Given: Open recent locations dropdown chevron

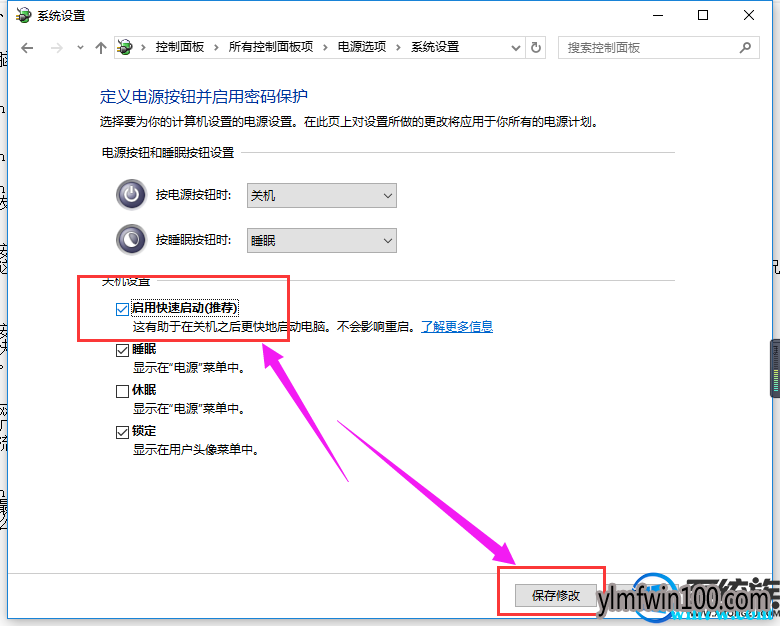Looking at the screenshot, I should 80,48.
